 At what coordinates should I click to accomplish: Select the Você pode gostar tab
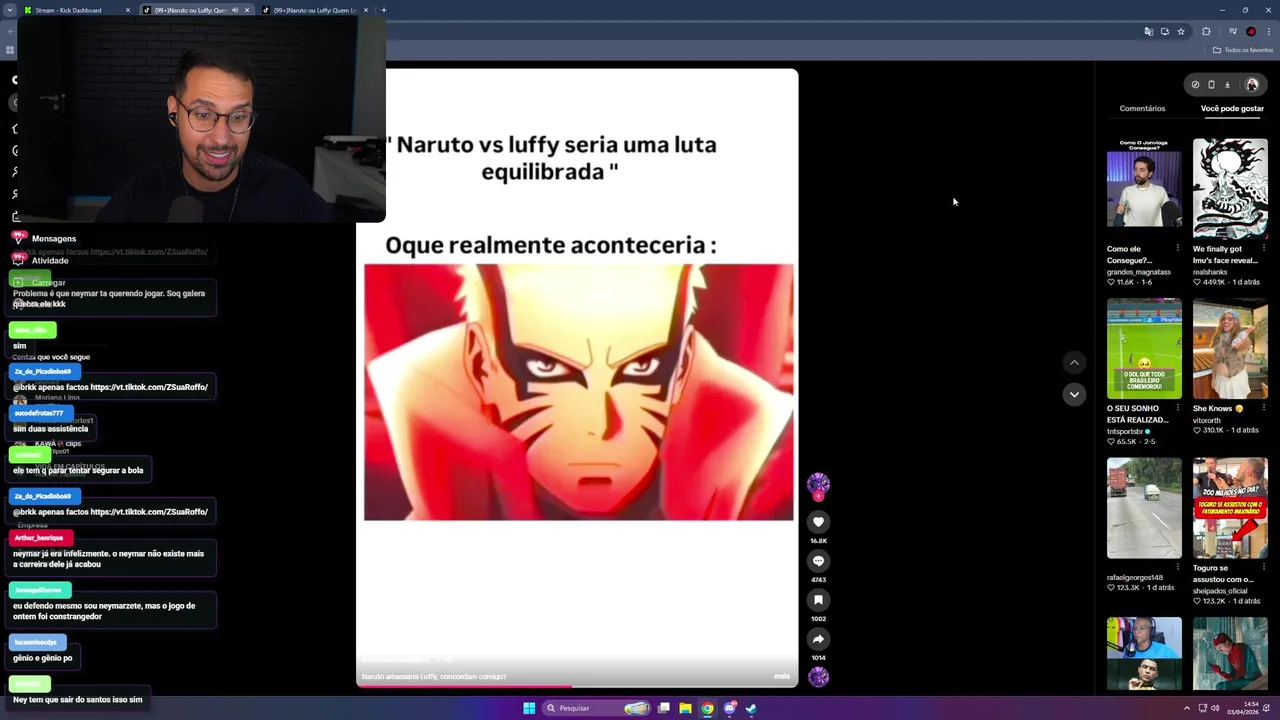click(1232, 108)
